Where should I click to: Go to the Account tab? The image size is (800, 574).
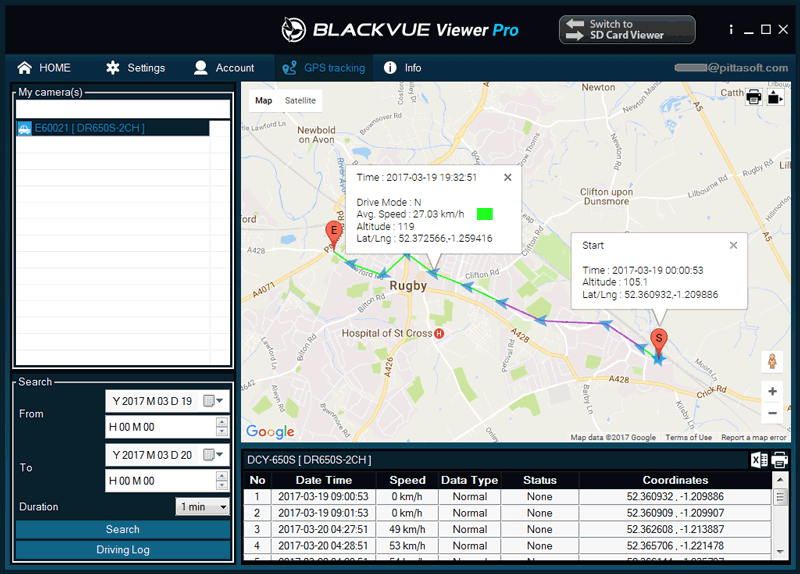[224, 68]
